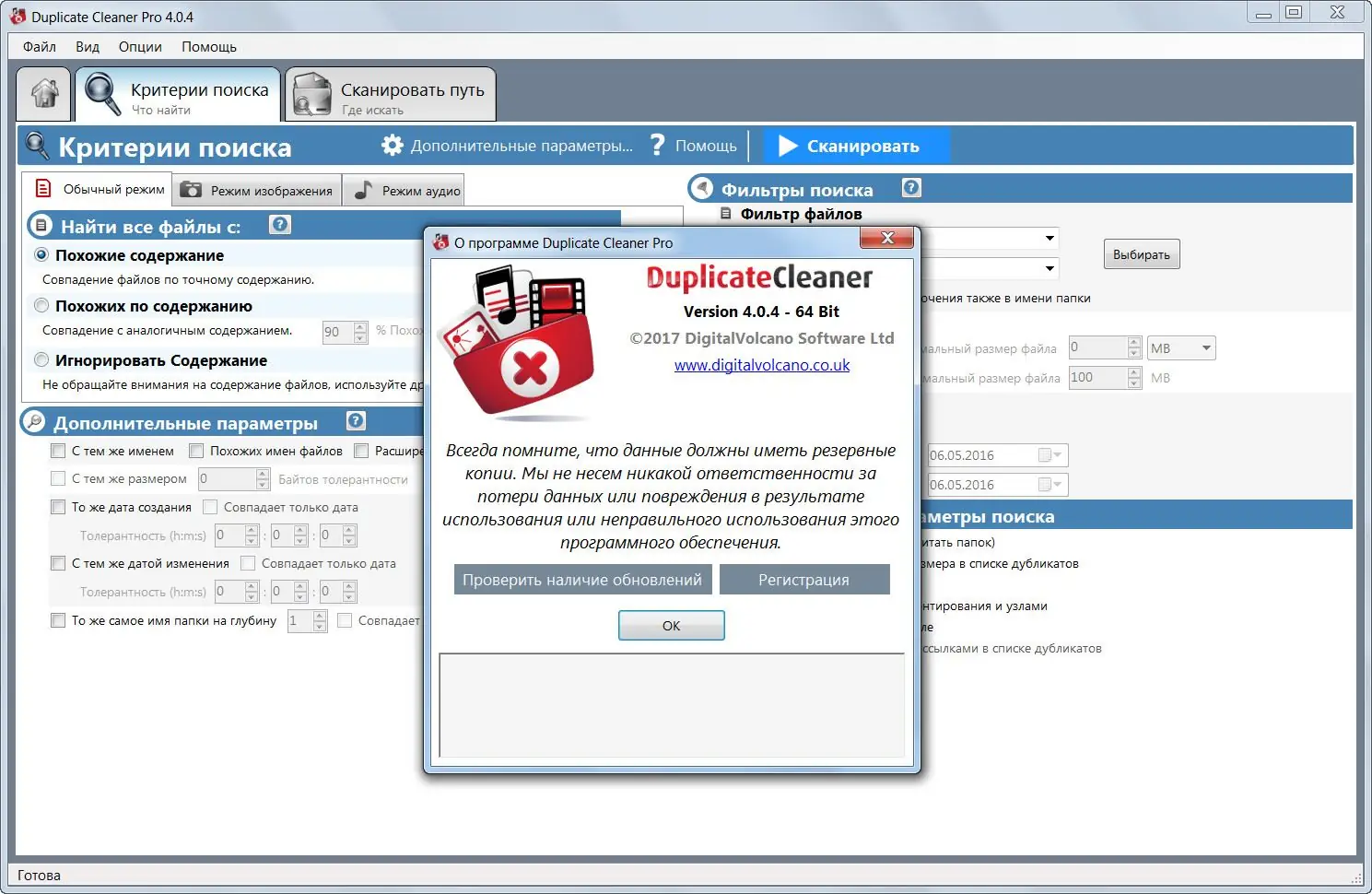Increase the 90 percent similarity stepper
The width and height of the screenshot is (1372, 894).
(x=360, y=326)
